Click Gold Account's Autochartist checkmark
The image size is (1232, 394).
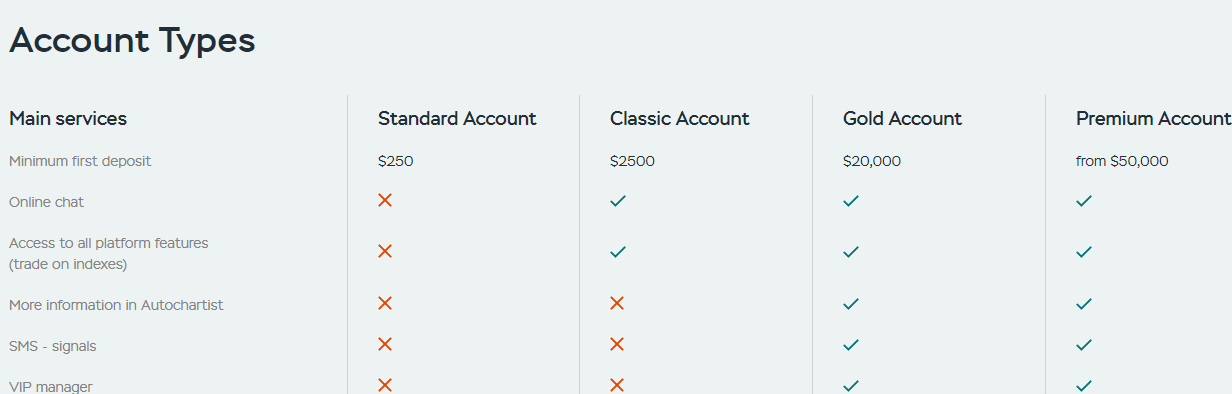click(x=851, y=304)
